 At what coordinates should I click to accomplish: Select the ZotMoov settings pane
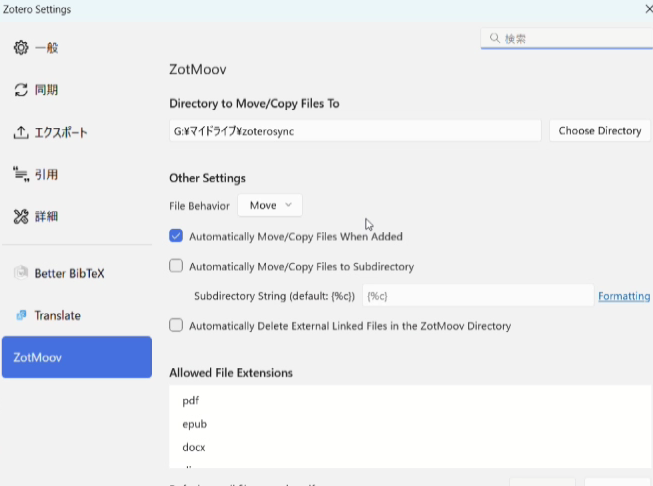click(77, 357)
